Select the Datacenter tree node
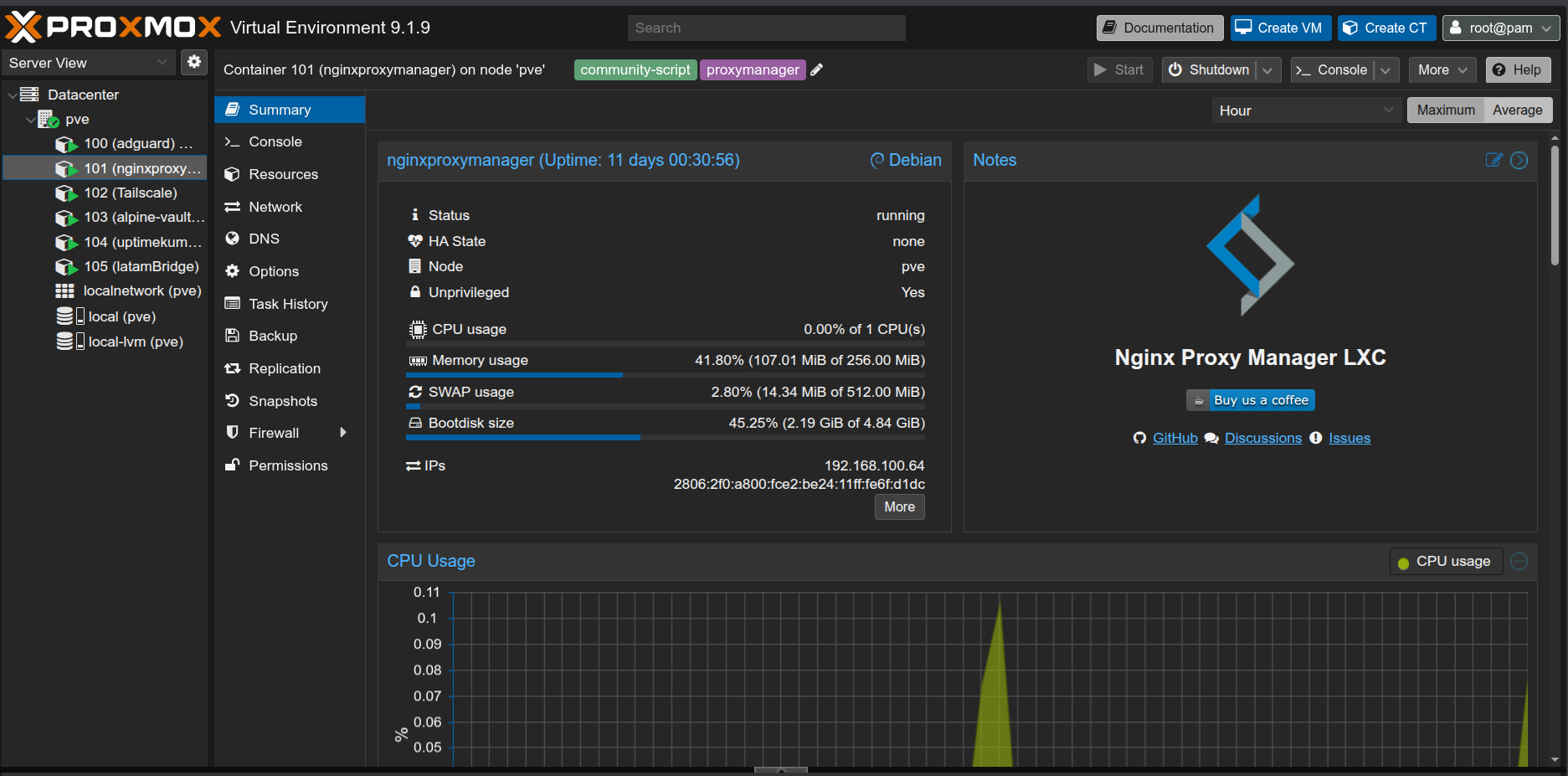The width and height of the screenshot is (1568, 776). (83, 95)
